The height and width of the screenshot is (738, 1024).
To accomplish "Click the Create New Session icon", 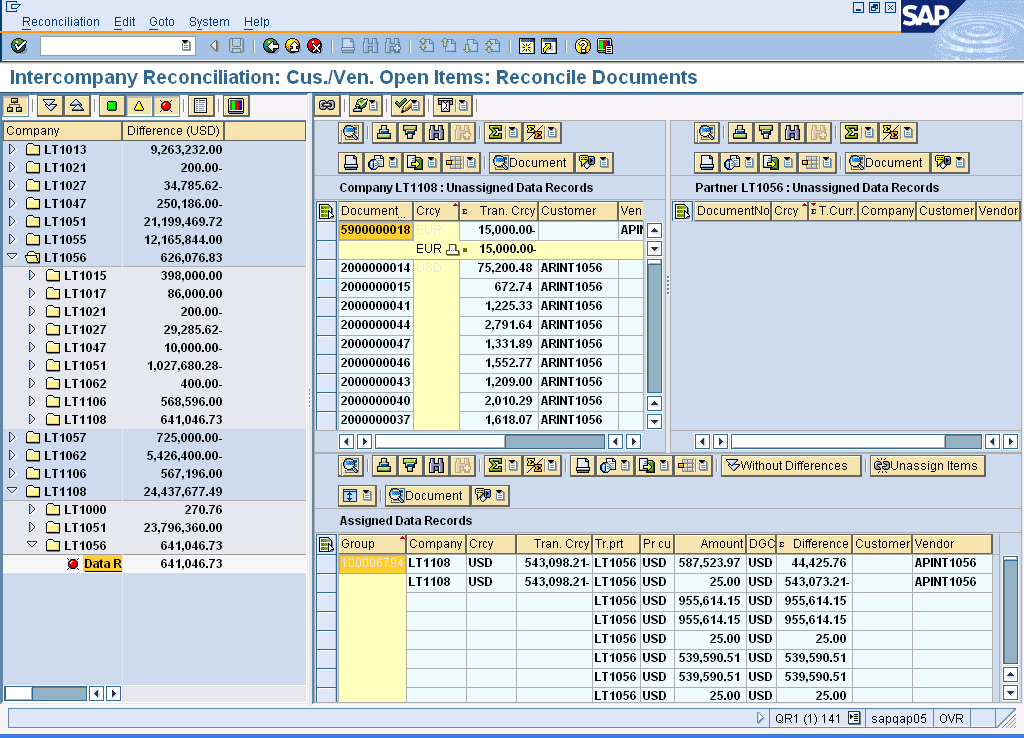I will [526, 46].
